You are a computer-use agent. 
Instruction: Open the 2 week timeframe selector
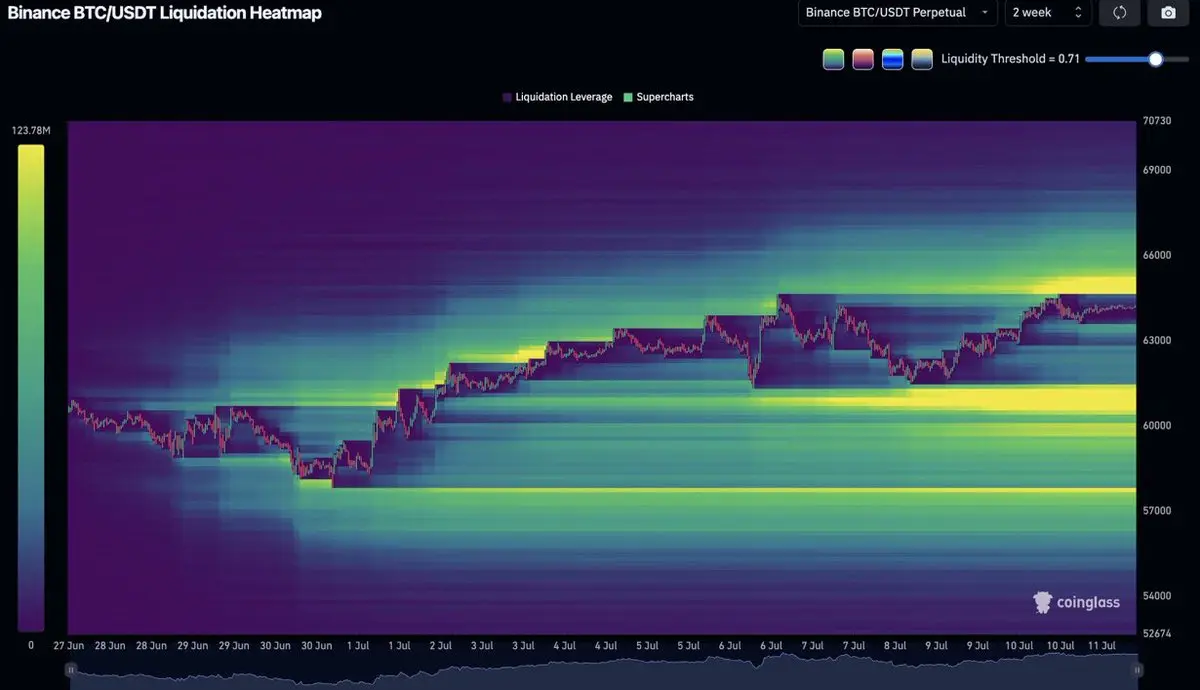click(x=1047, y=13)
